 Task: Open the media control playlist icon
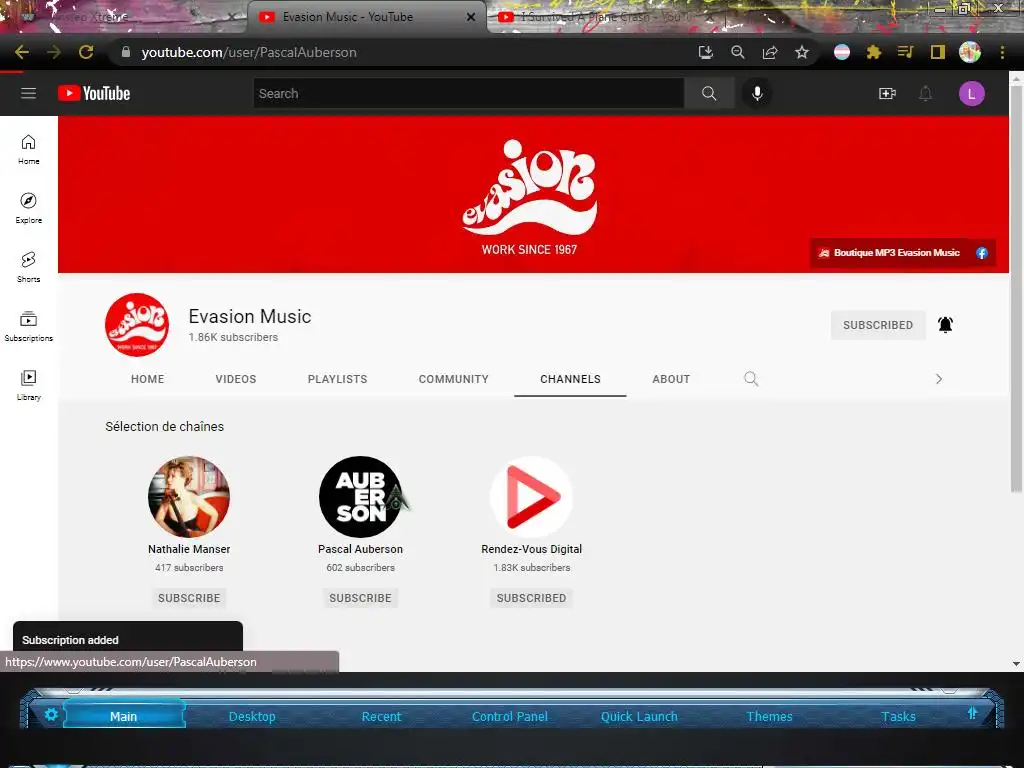(905, 52)
